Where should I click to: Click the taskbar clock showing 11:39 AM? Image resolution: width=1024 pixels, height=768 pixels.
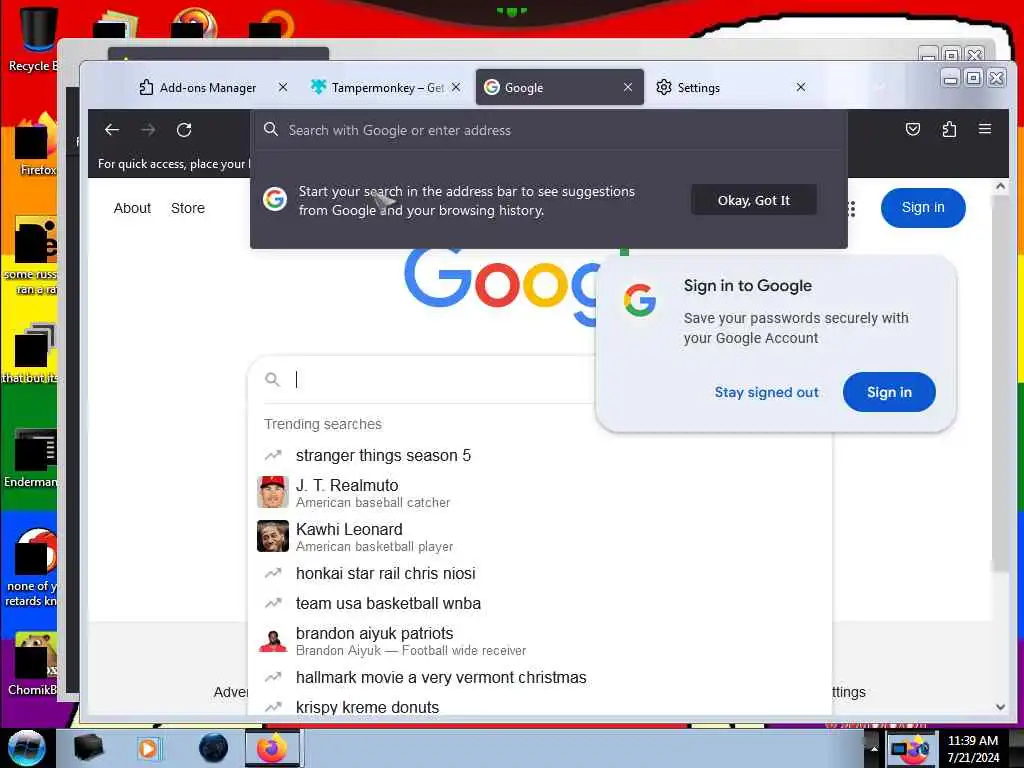point(973,749)
